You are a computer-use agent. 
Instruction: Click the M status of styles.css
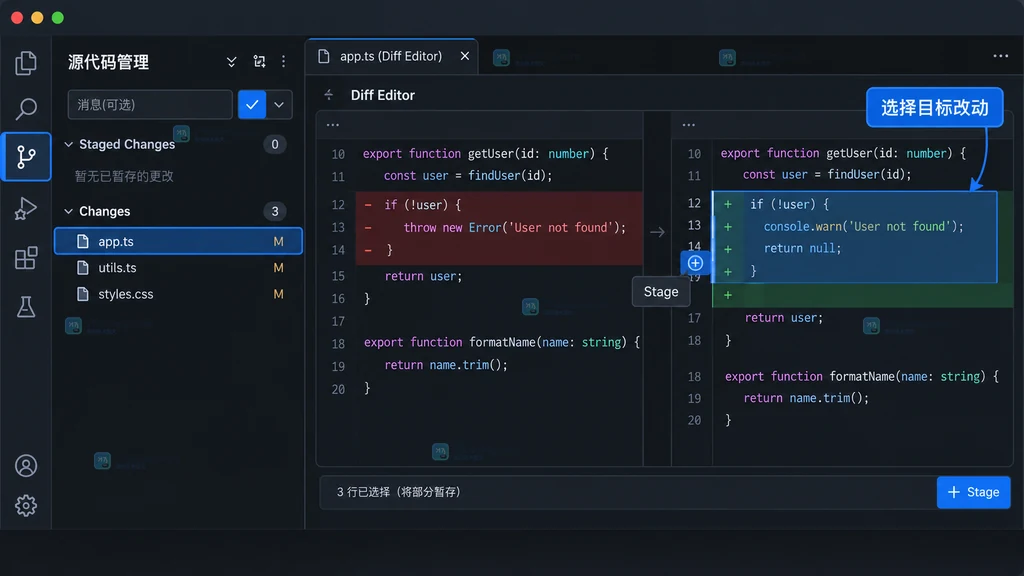278,294
